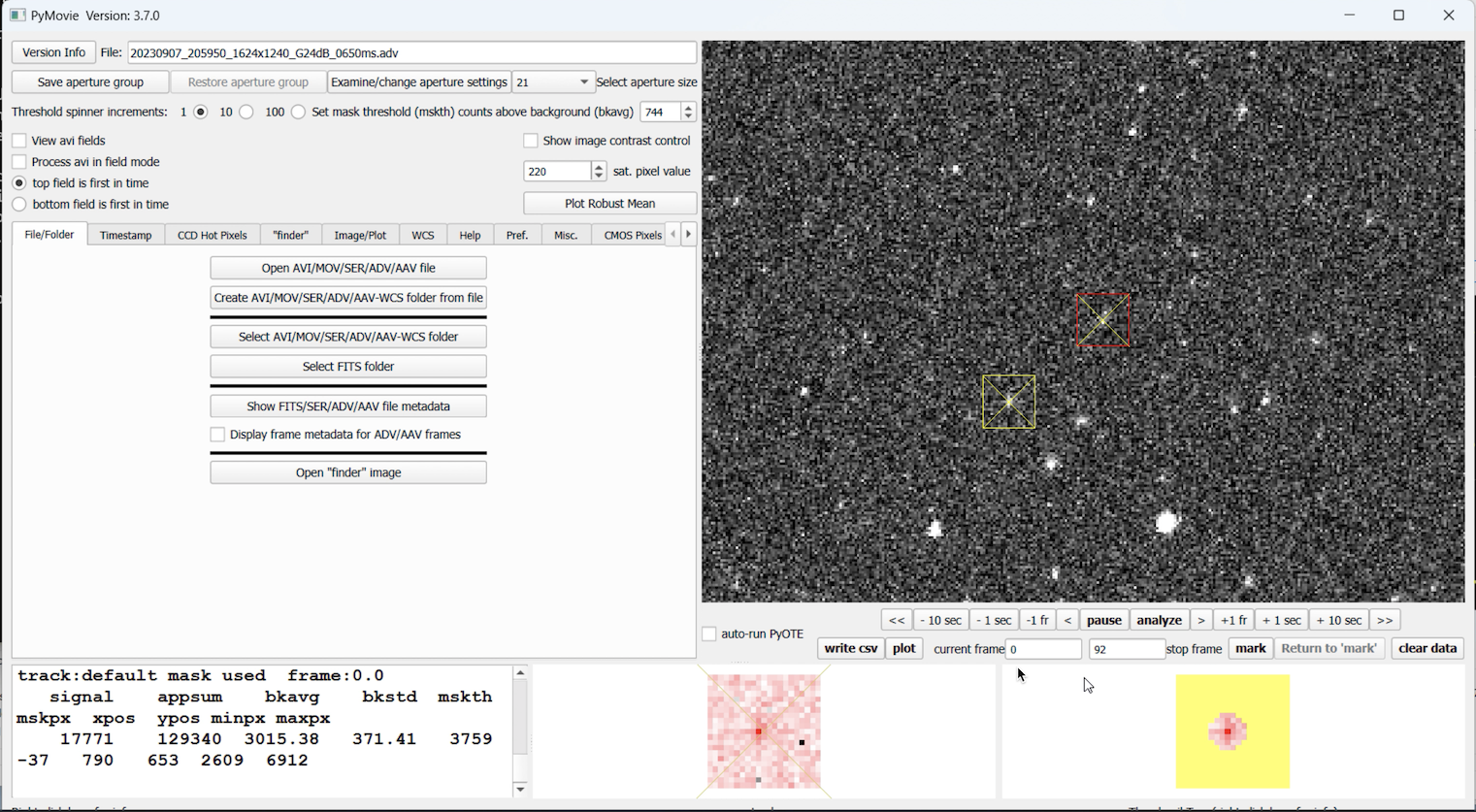Click the yellow mask thumbnail image
This screenshot has width=1476, height=812.
tap(1232, 731)
